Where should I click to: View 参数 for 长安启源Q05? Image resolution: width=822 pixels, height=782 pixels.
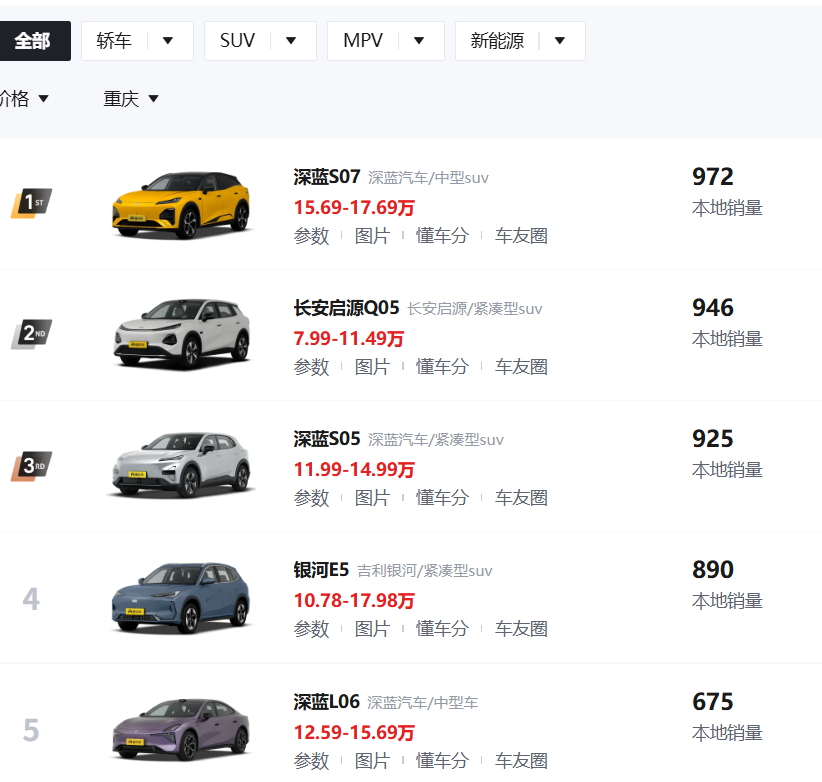tap(311, 367)
